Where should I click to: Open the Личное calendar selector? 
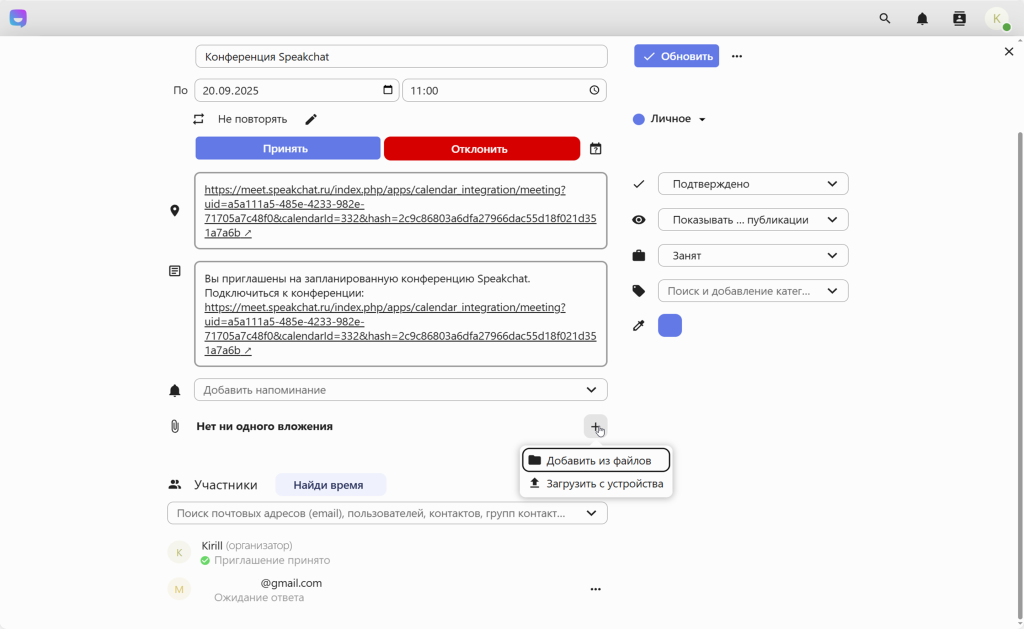[670, 119]
